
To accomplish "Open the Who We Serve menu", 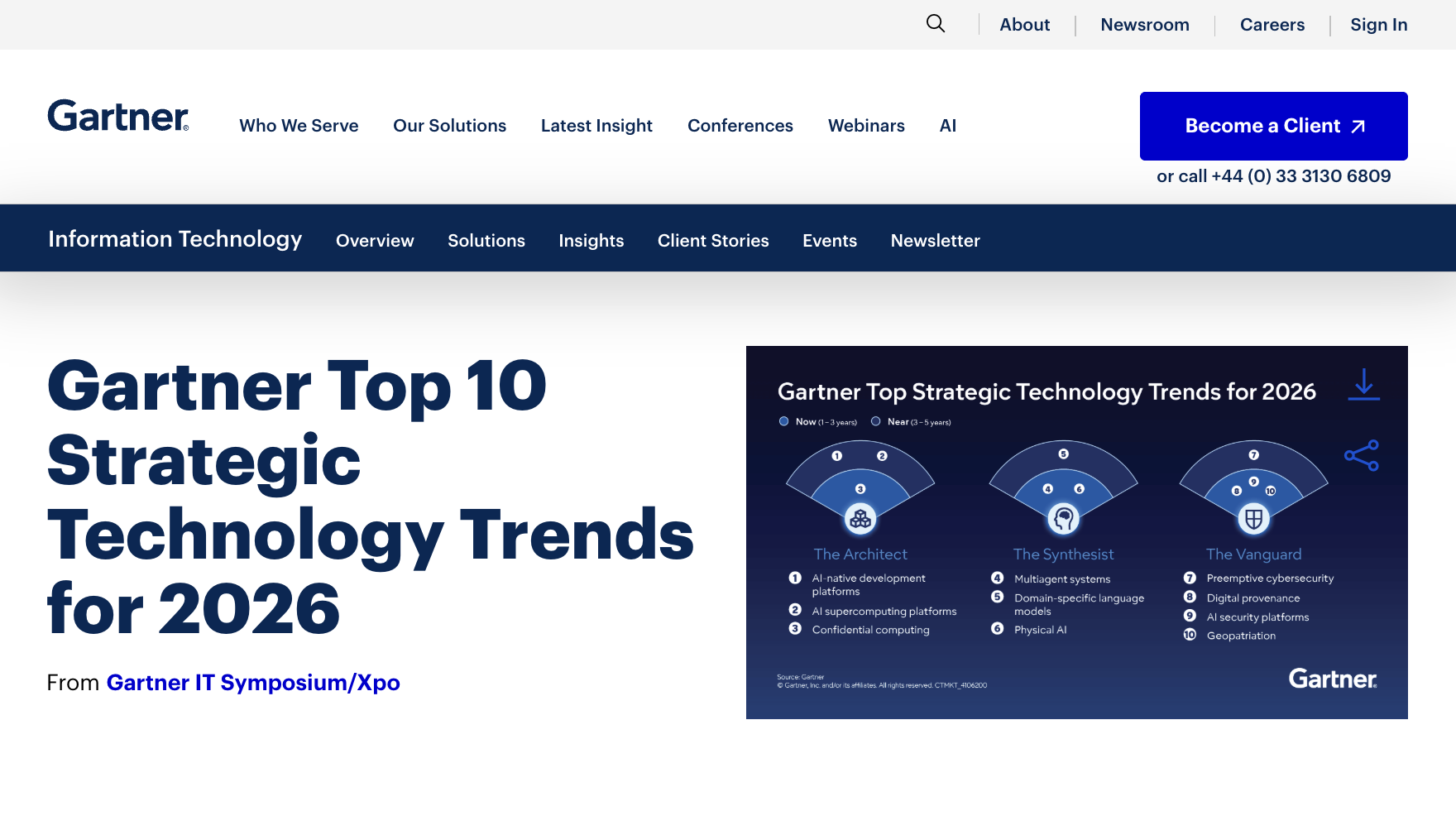I will (x=299, y=126).
